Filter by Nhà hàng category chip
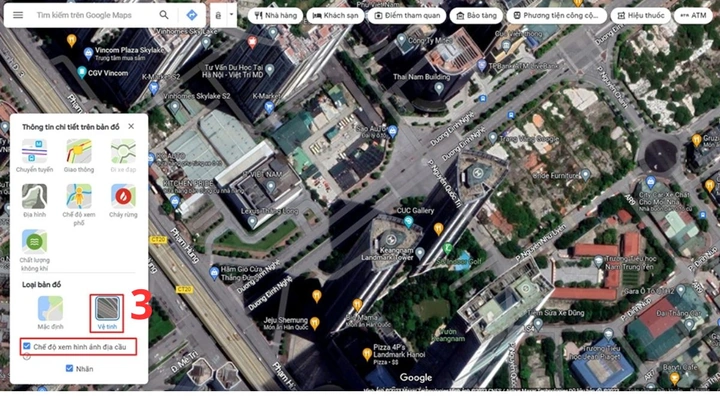Screen dimensions: 720x405 click(x=276, y=15)
